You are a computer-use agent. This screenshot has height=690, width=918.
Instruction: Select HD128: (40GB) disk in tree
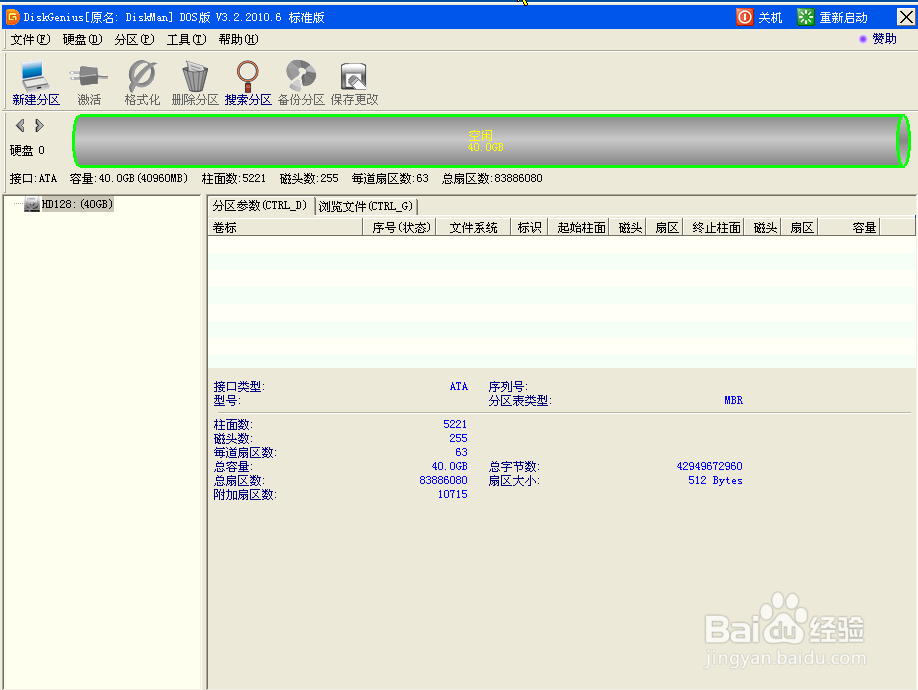[x=77, y=204]
